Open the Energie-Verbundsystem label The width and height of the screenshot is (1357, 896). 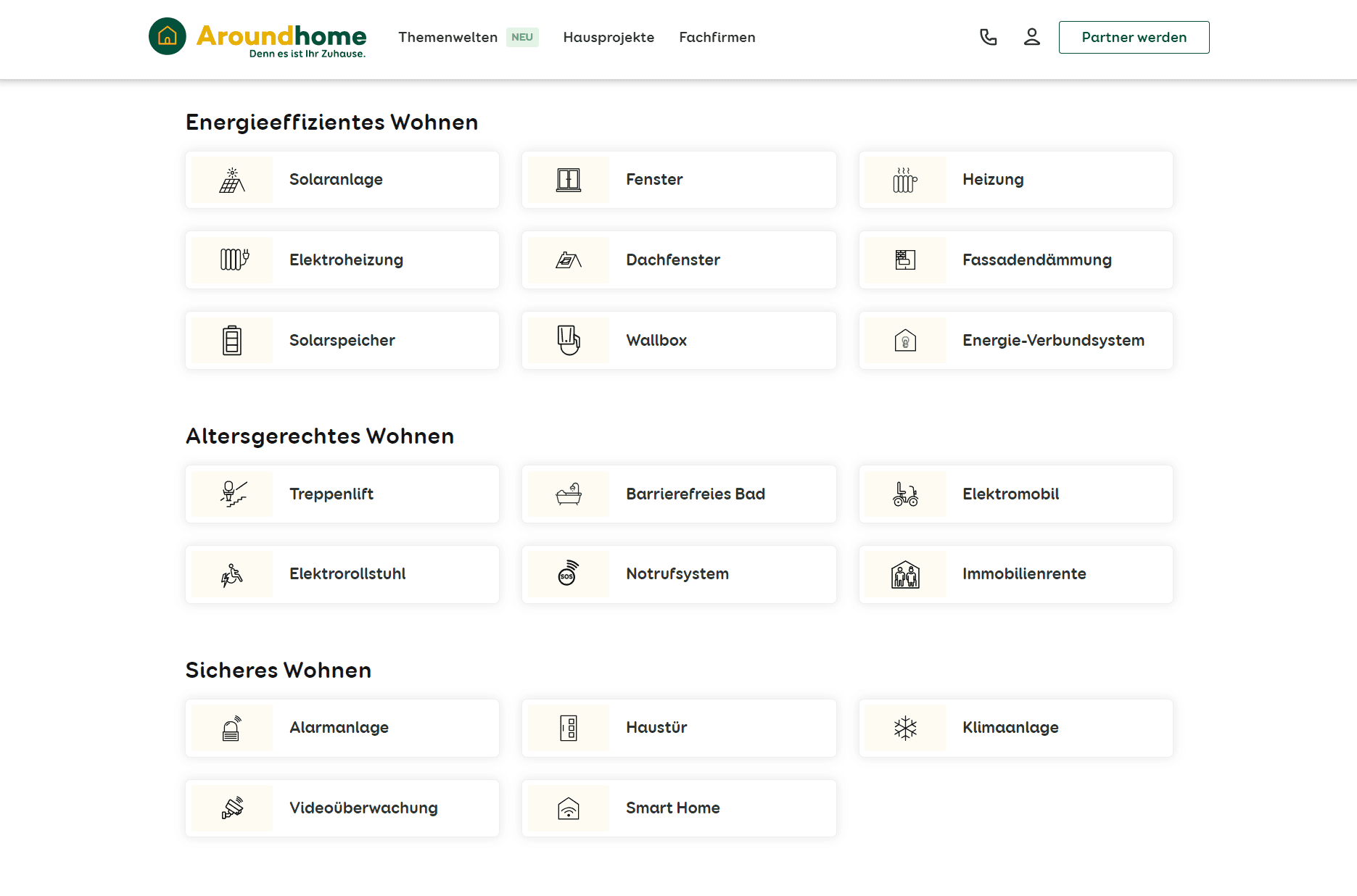click(1053, 341)
